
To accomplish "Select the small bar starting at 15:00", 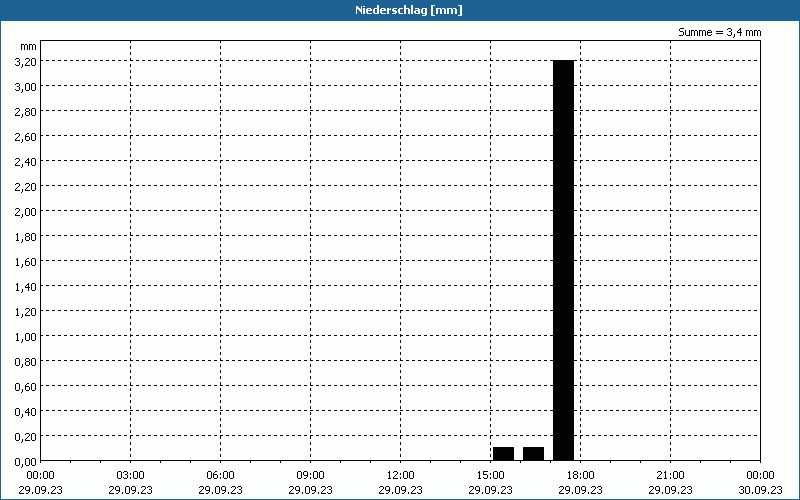I will click(504, 454).
